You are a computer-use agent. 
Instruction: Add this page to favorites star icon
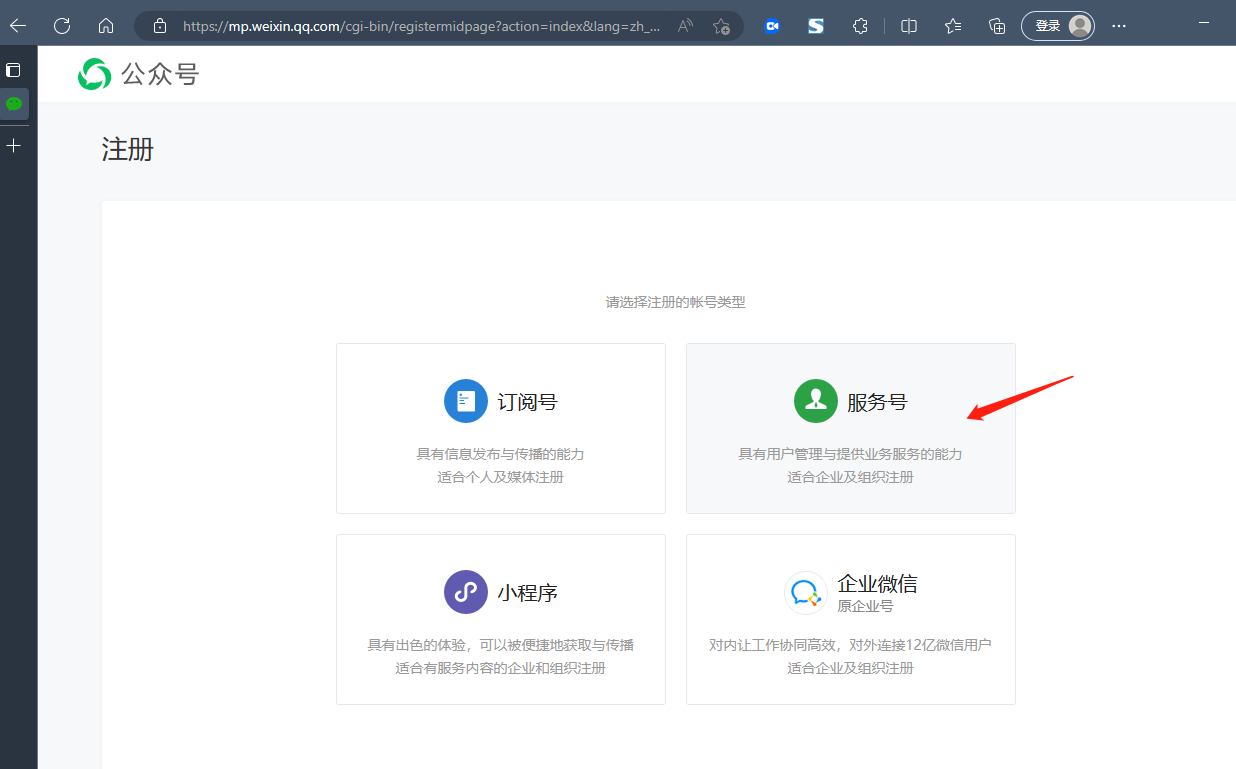pyautogui.click(x=721, y=26)
